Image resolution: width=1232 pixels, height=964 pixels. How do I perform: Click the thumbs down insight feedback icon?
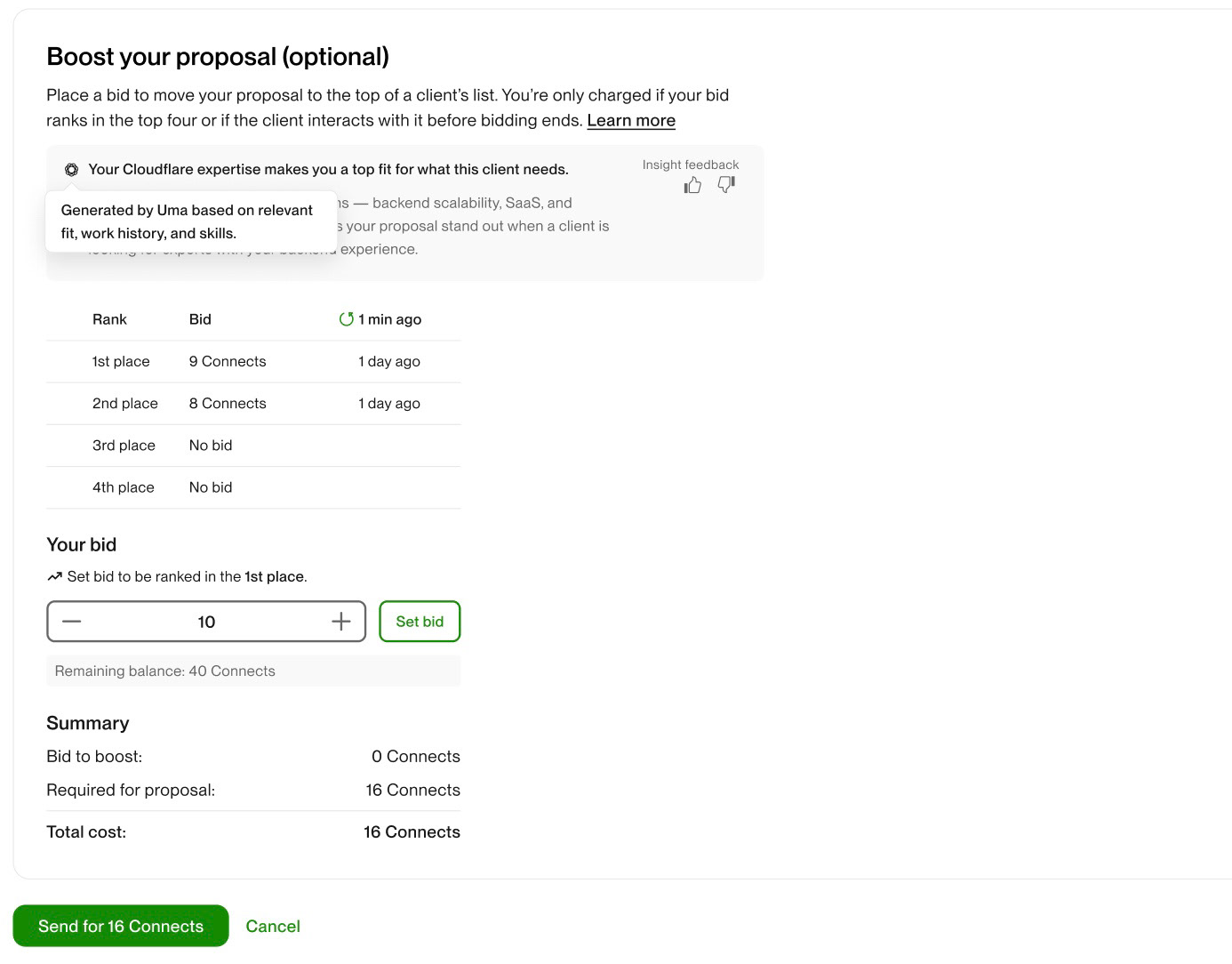tap(726, 185)
